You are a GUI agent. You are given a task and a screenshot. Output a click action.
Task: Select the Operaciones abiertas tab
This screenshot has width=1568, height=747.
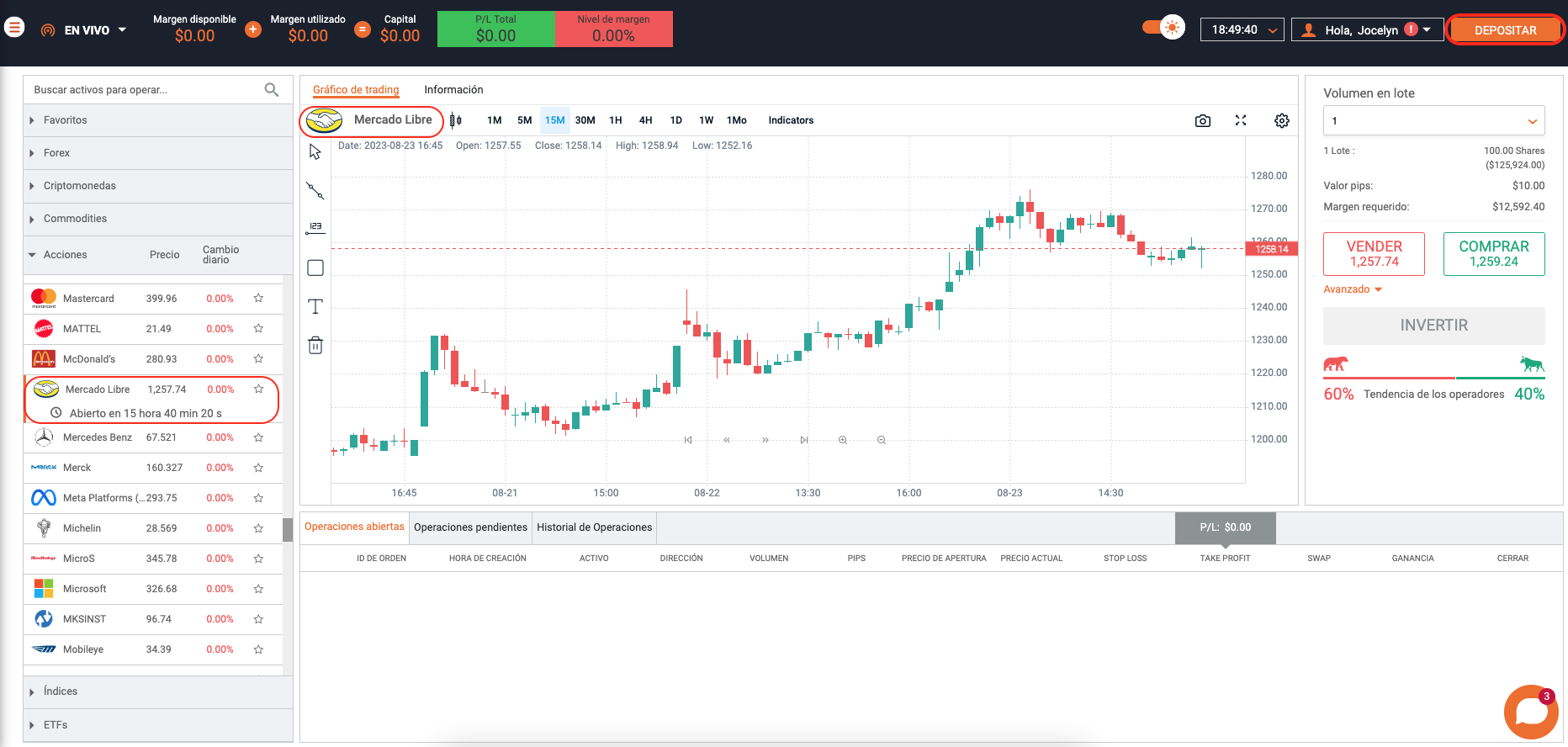[x=354, y=527]
